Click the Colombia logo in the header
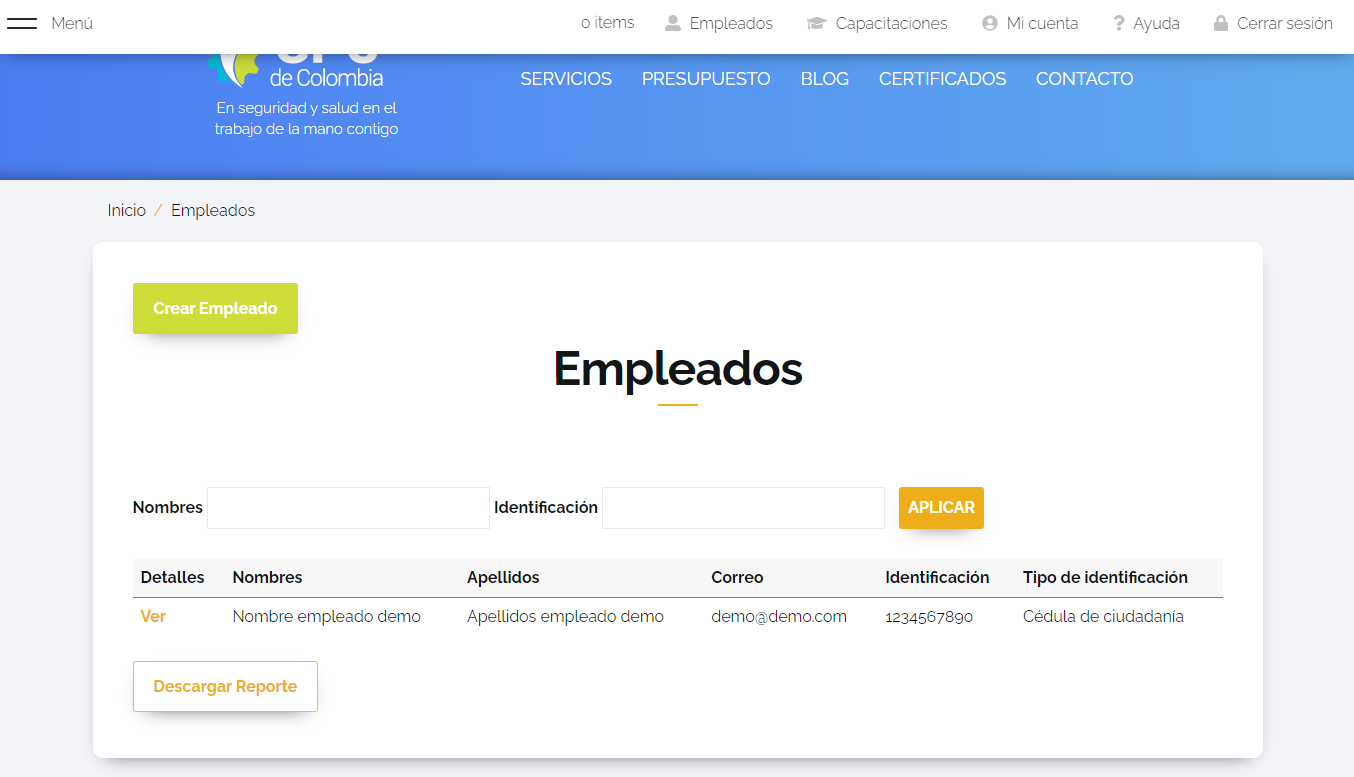 coord(295,70)
